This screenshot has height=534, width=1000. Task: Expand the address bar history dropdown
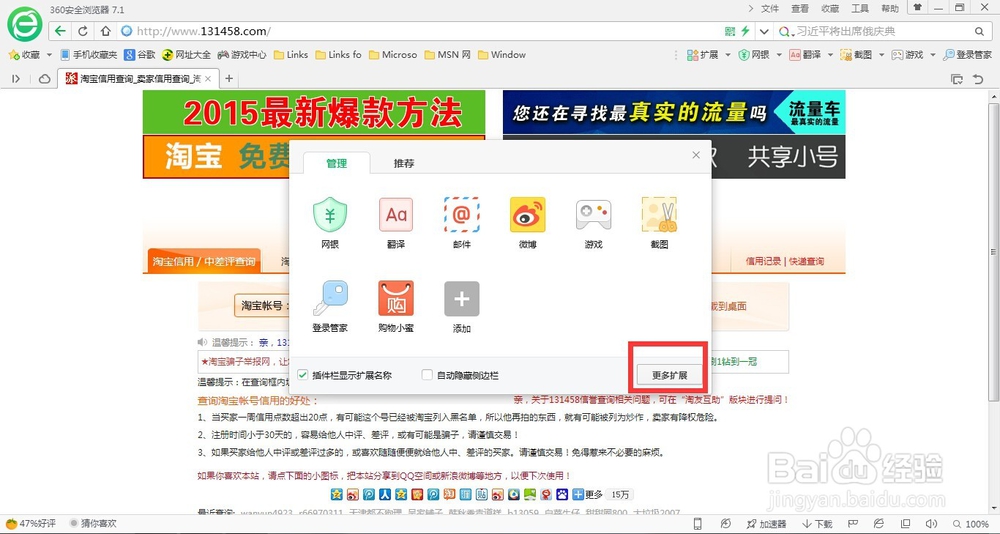pos(763,31)
